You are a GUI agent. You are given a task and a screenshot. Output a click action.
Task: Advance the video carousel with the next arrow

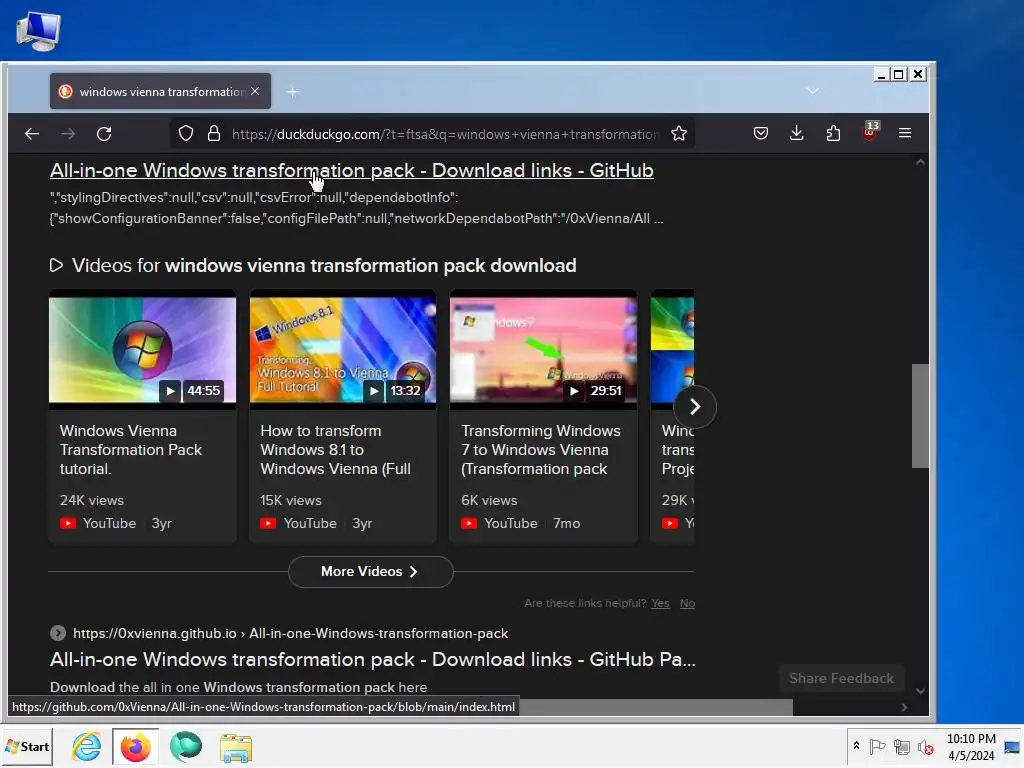[x=695, y=407]
